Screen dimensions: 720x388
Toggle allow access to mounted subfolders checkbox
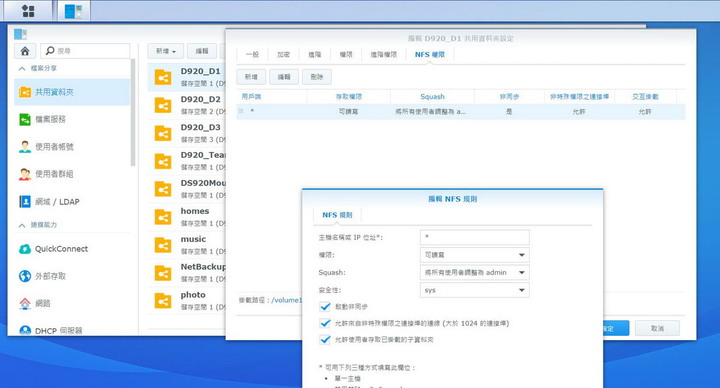325,340
